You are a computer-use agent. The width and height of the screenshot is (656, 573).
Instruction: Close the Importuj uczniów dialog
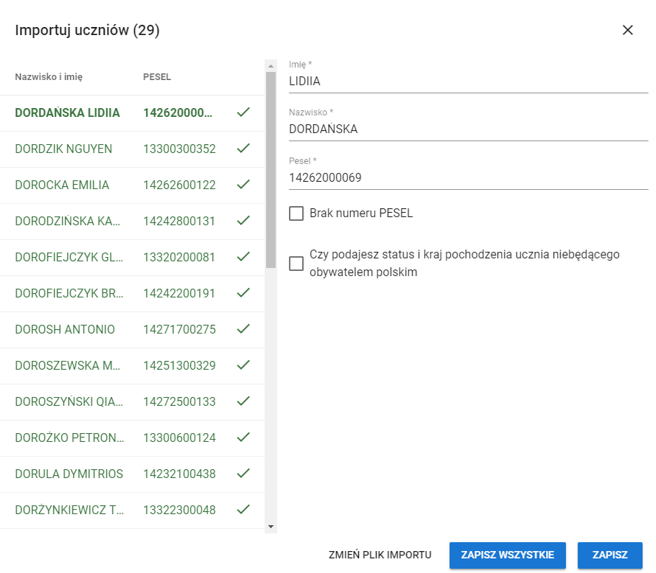point(627,30)
